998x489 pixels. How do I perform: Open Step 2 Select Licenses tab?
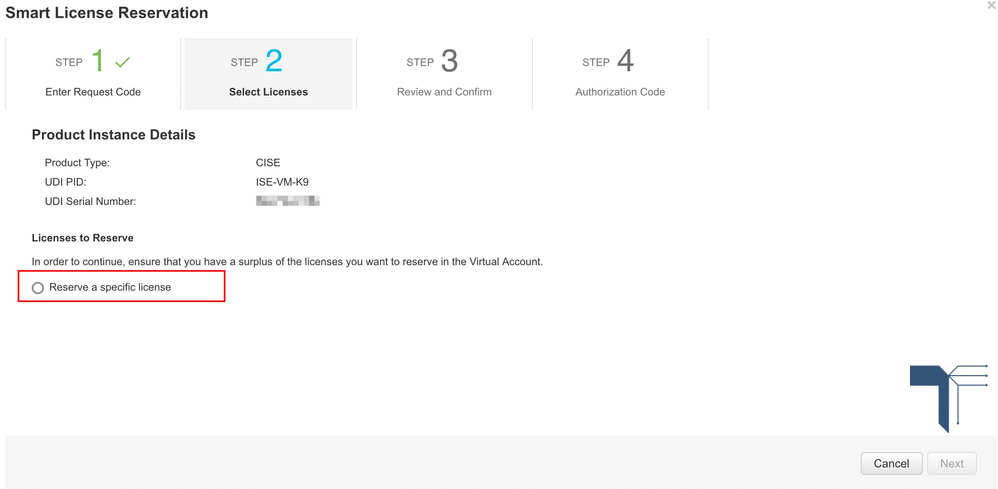click(x=269, y=74)
